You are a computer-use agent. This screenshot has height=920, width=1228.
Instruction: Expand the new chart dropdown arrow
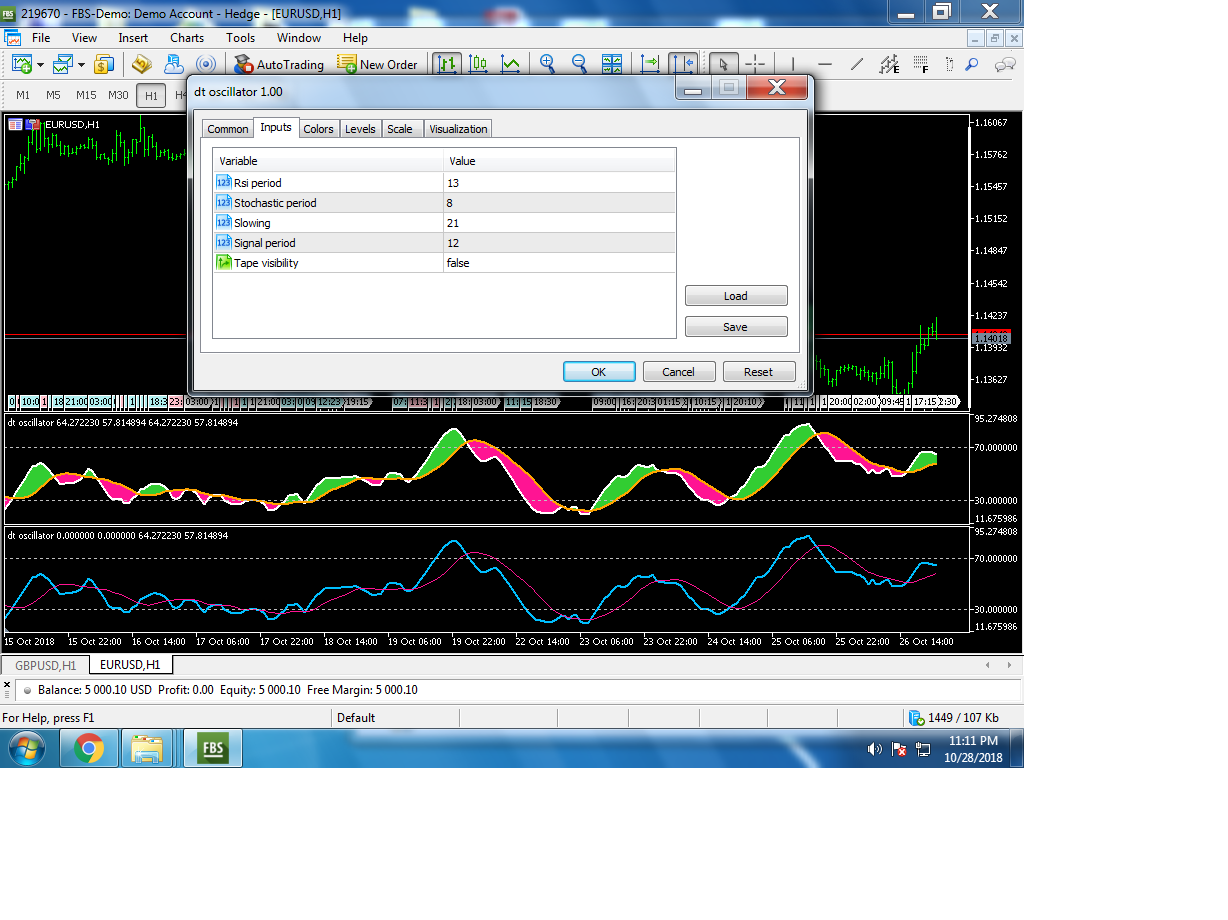tap(40, 65)
